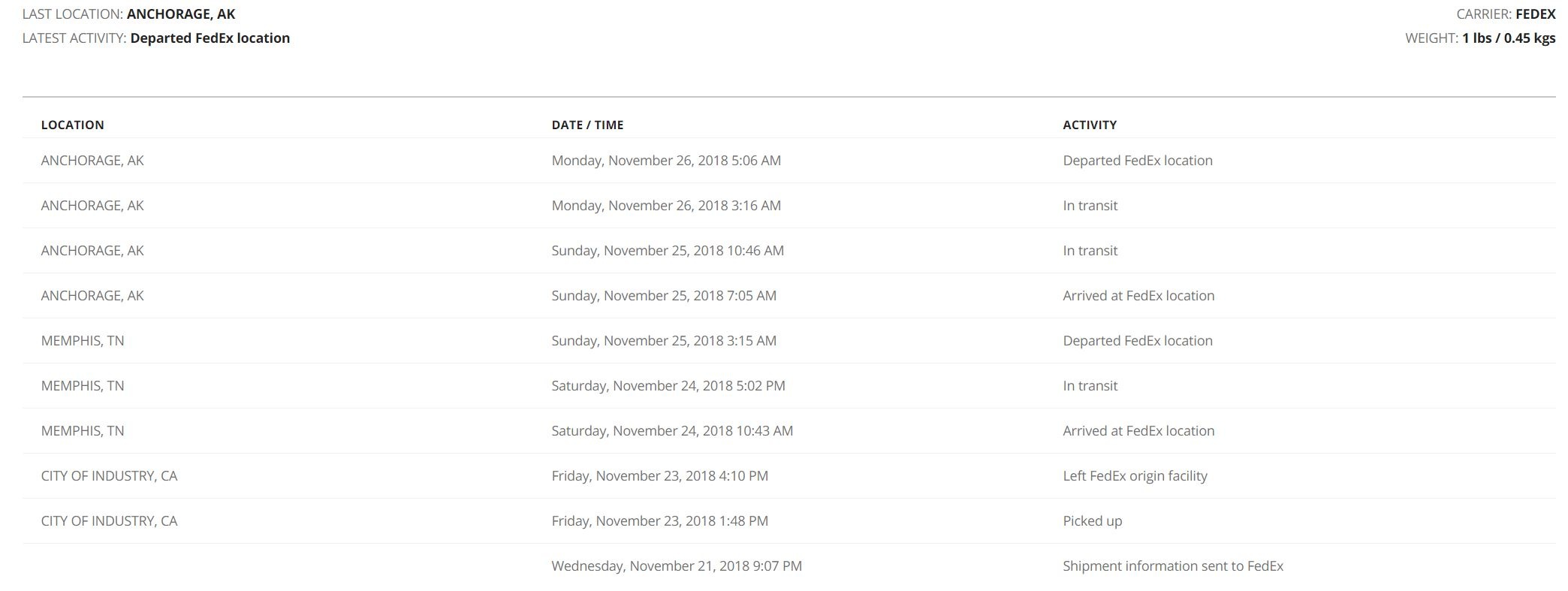1568x591 pixels.
Task: Click Arrived at FedEx location for Anchorage
Action: [1138, 296]
